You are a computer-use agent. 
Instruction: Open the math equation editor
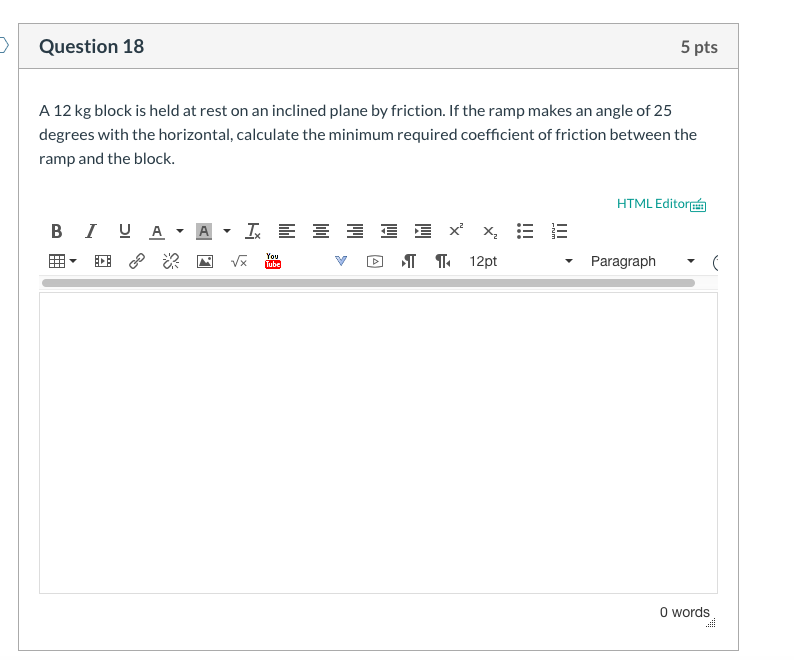pos(239,261)
